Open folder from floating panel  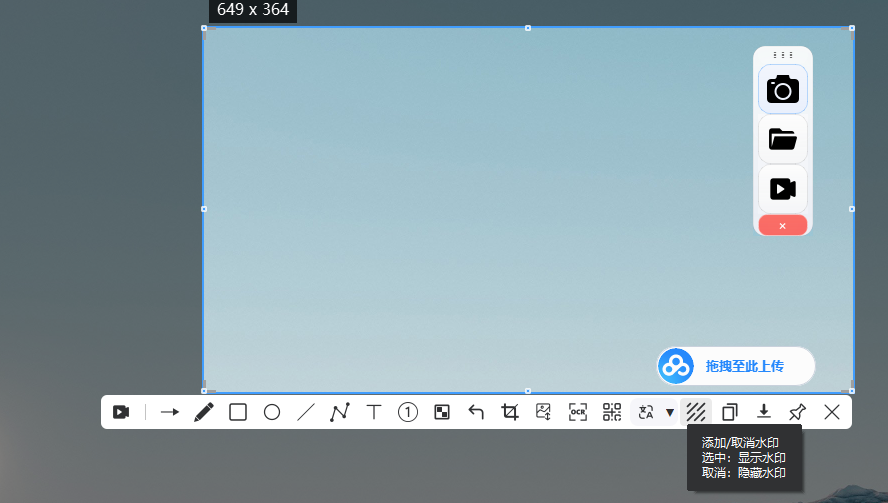click(783, 139)
